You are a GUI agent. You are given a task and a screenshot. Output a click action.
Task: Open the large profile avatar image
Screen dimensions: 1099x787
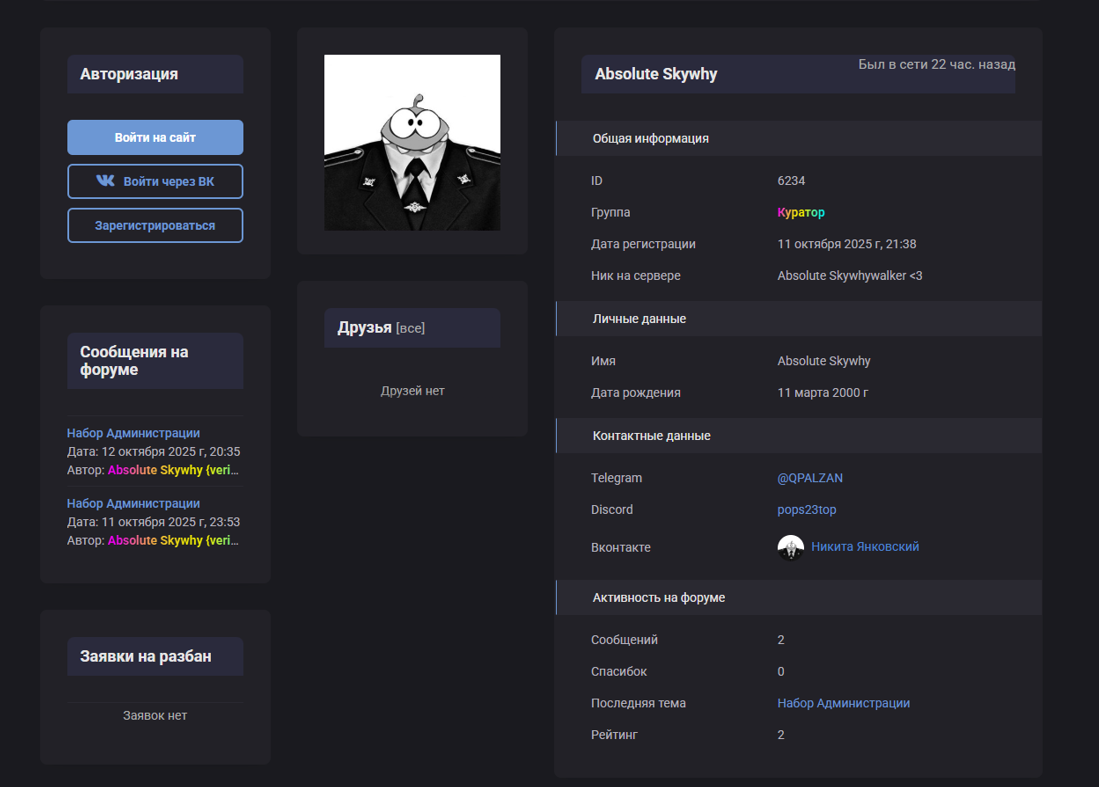pyautogui.click(x=412, y=143)
